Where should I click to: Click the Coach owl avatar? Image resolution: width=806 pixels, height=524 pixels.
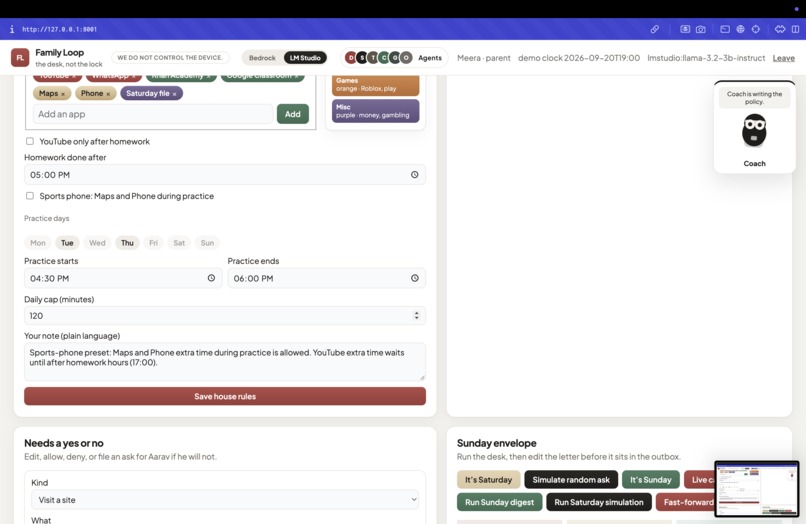[x=754, y=130]
